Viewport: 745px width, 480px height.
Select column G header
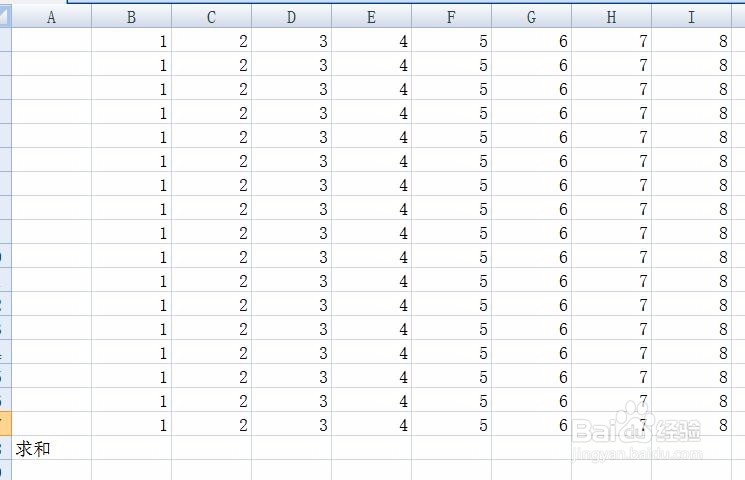click(x=531, y=17)
